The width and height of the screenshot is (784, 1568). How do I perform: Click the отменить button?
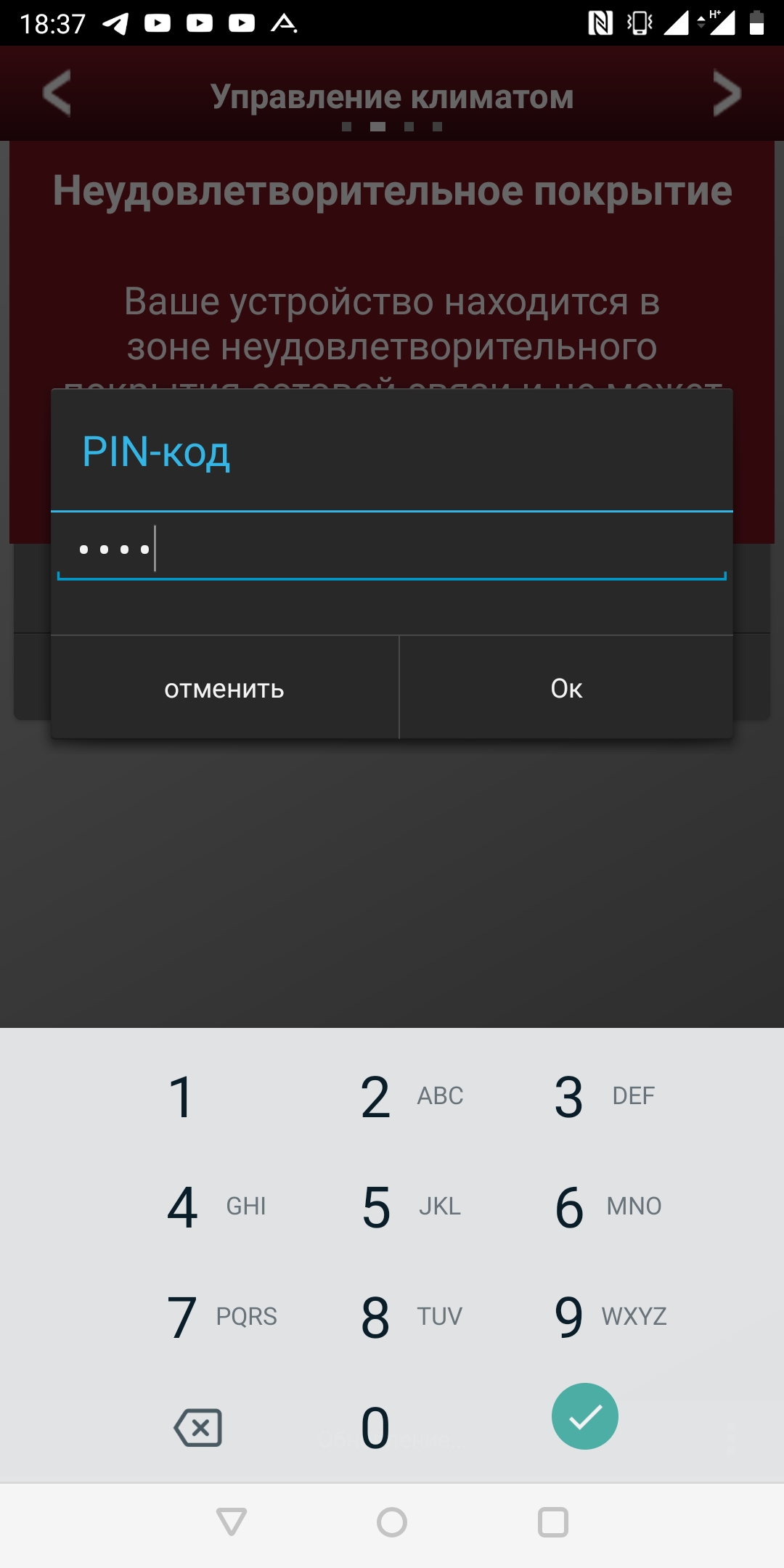(x=224, y=687)
